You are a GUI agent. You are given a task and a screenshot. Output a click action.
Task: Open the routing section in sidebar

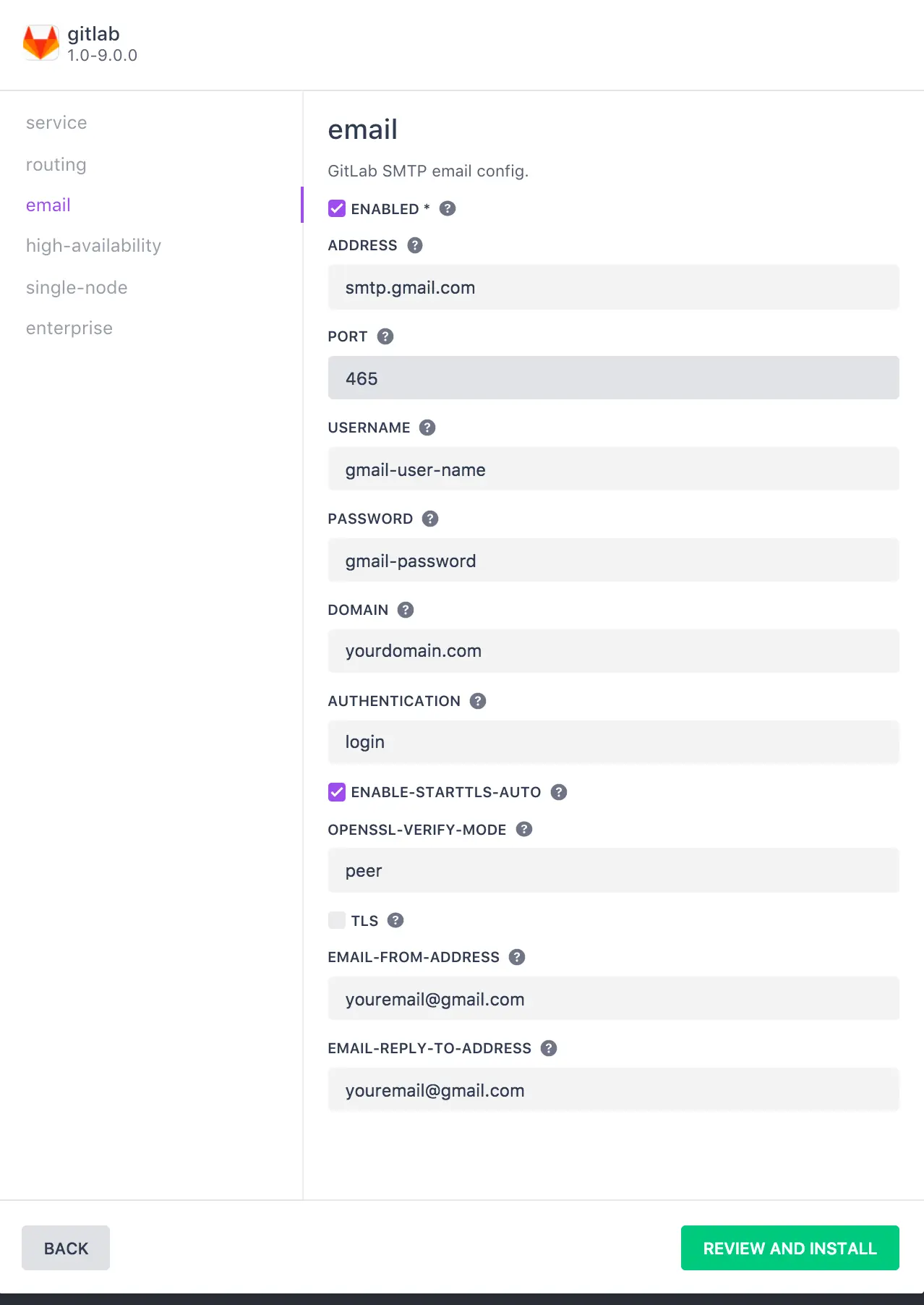pyautogui.click(x=56, y=164)
